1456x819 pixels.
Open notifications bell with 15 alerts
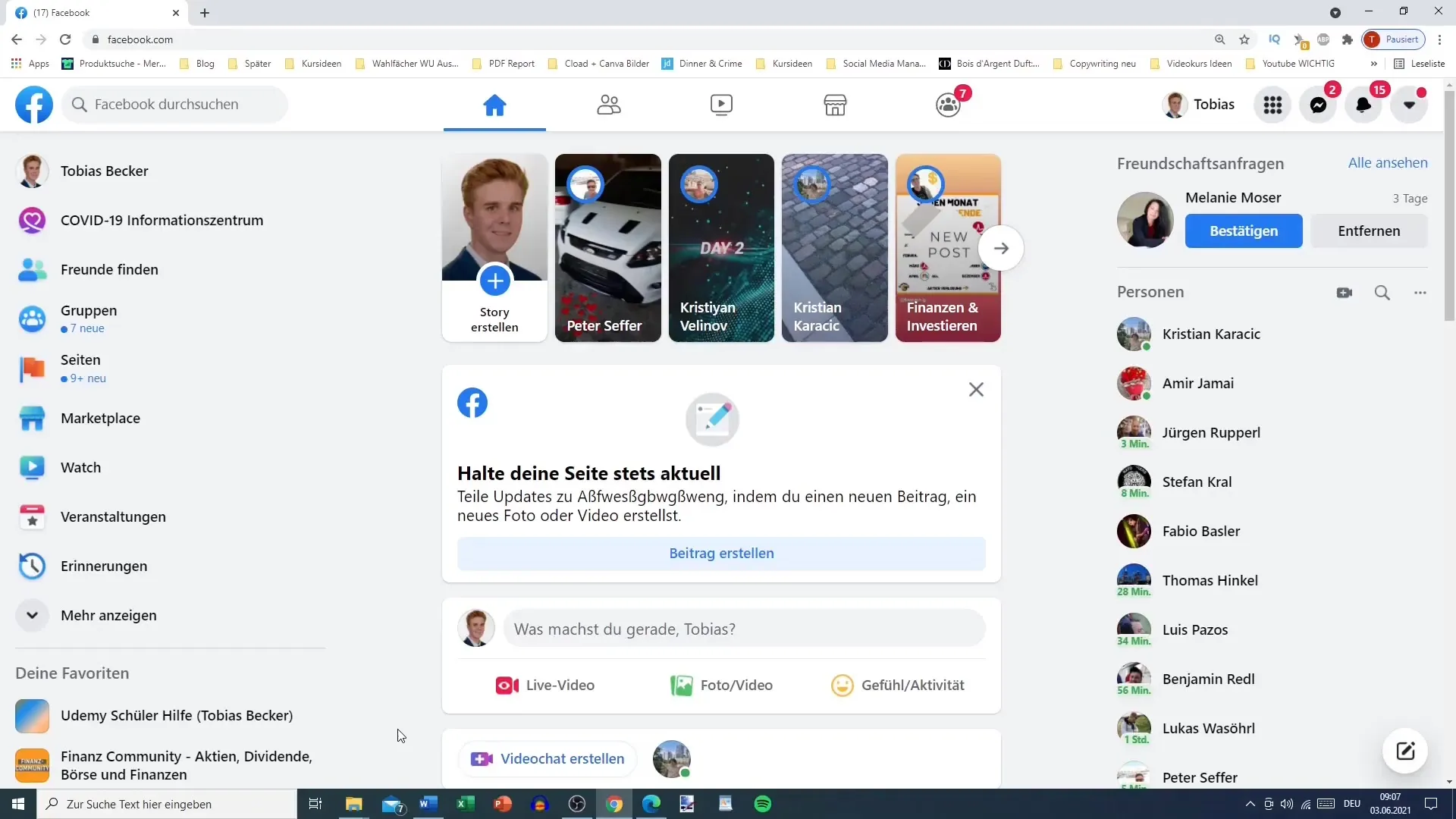point(1363,105)
